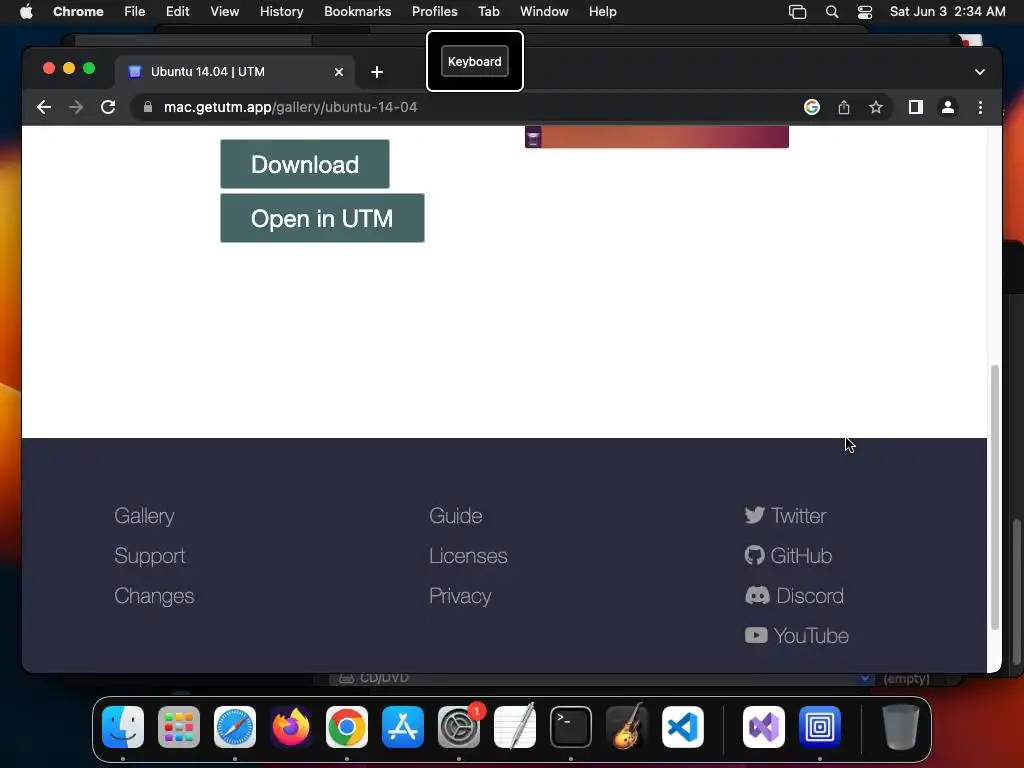Expand the tab search chevron
This screenshot has width=1024, height=768.
tap(980, 72)
